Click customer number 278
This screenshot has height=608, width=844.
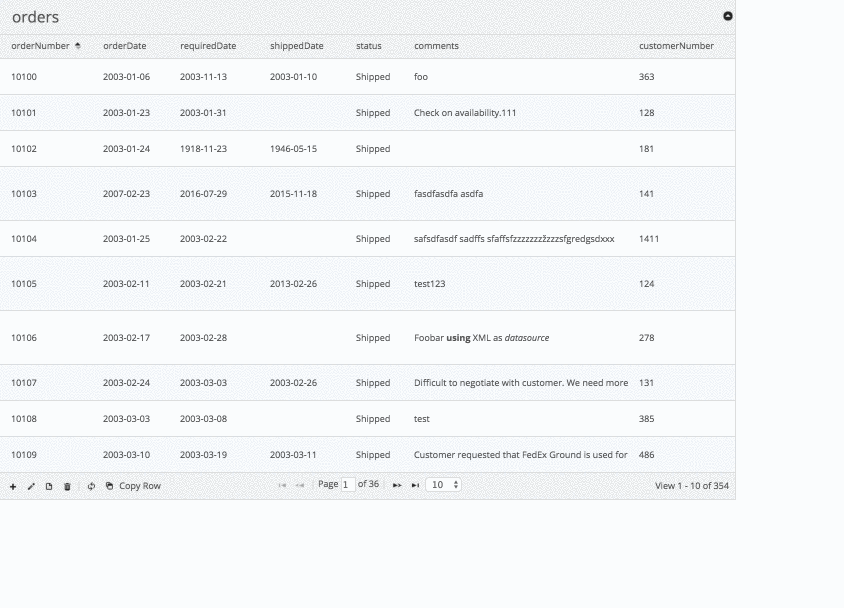[646, 338]
